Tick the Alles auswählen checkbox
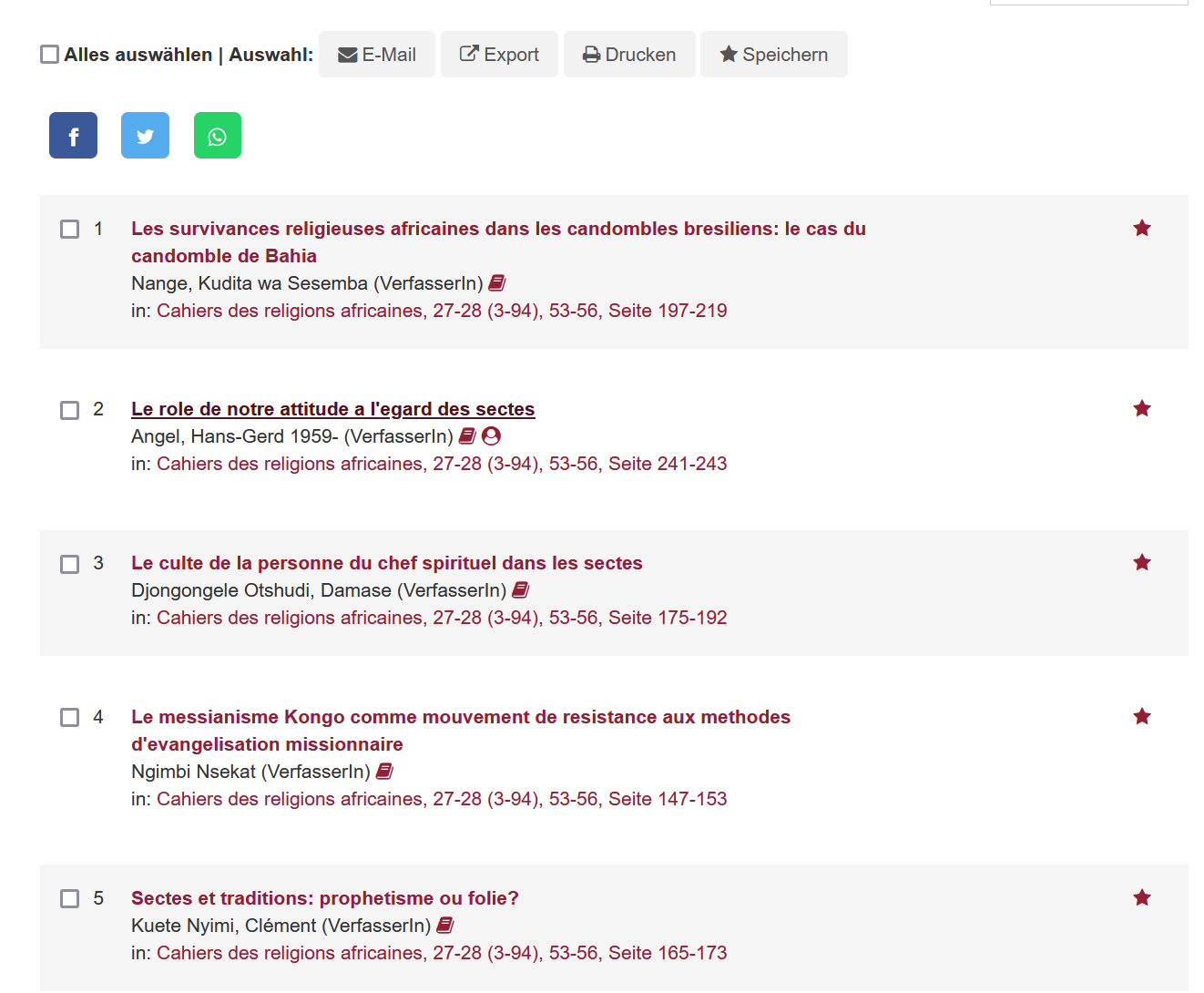The width and height of the screenshot is (1204, 993). [50, 55]
